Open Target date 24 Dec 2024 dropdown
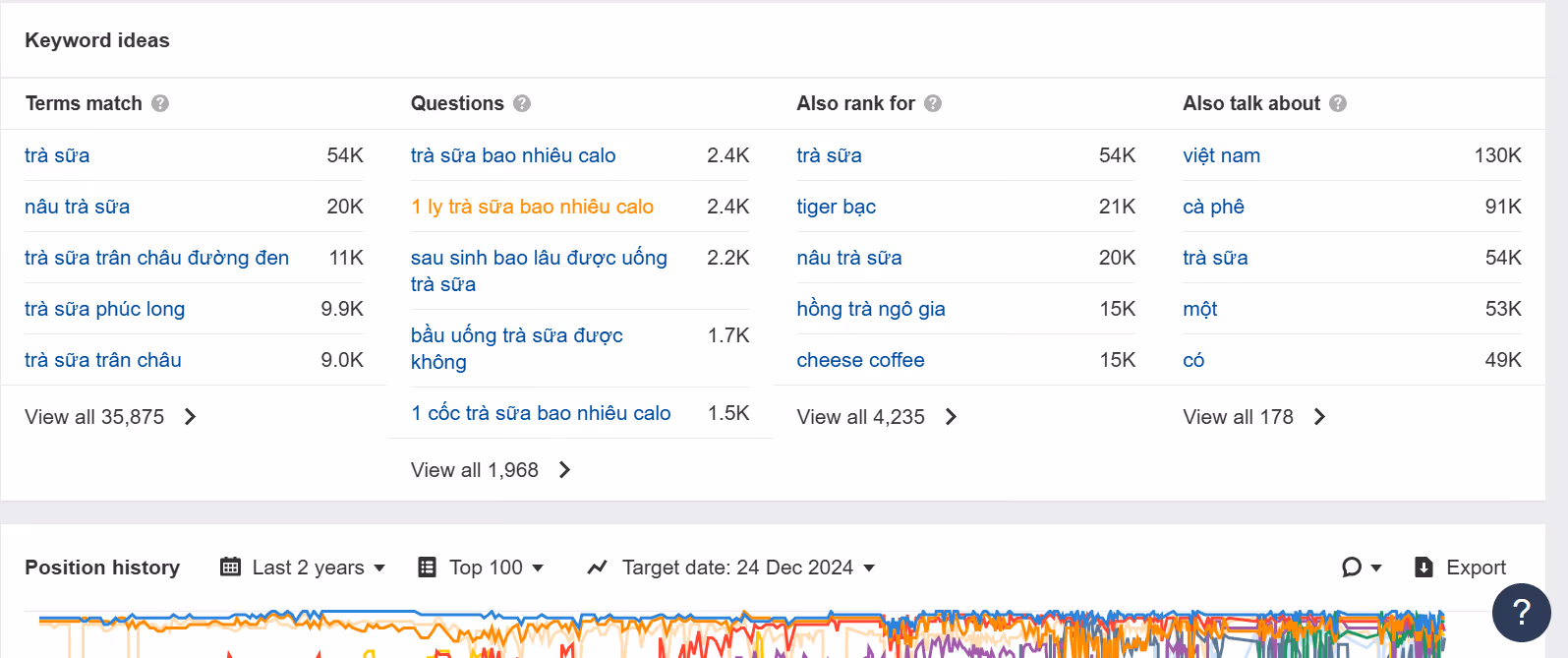This screenshot has width=1568, height=658. 730,568
